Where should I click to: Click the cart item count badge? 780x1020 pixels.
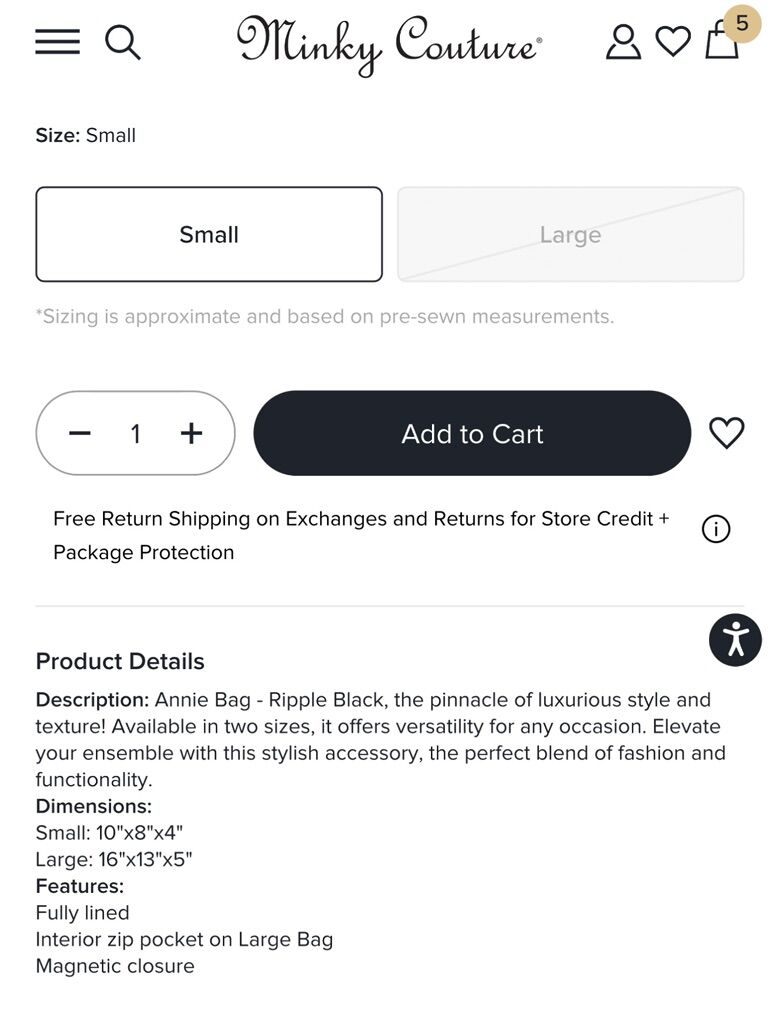742,23
